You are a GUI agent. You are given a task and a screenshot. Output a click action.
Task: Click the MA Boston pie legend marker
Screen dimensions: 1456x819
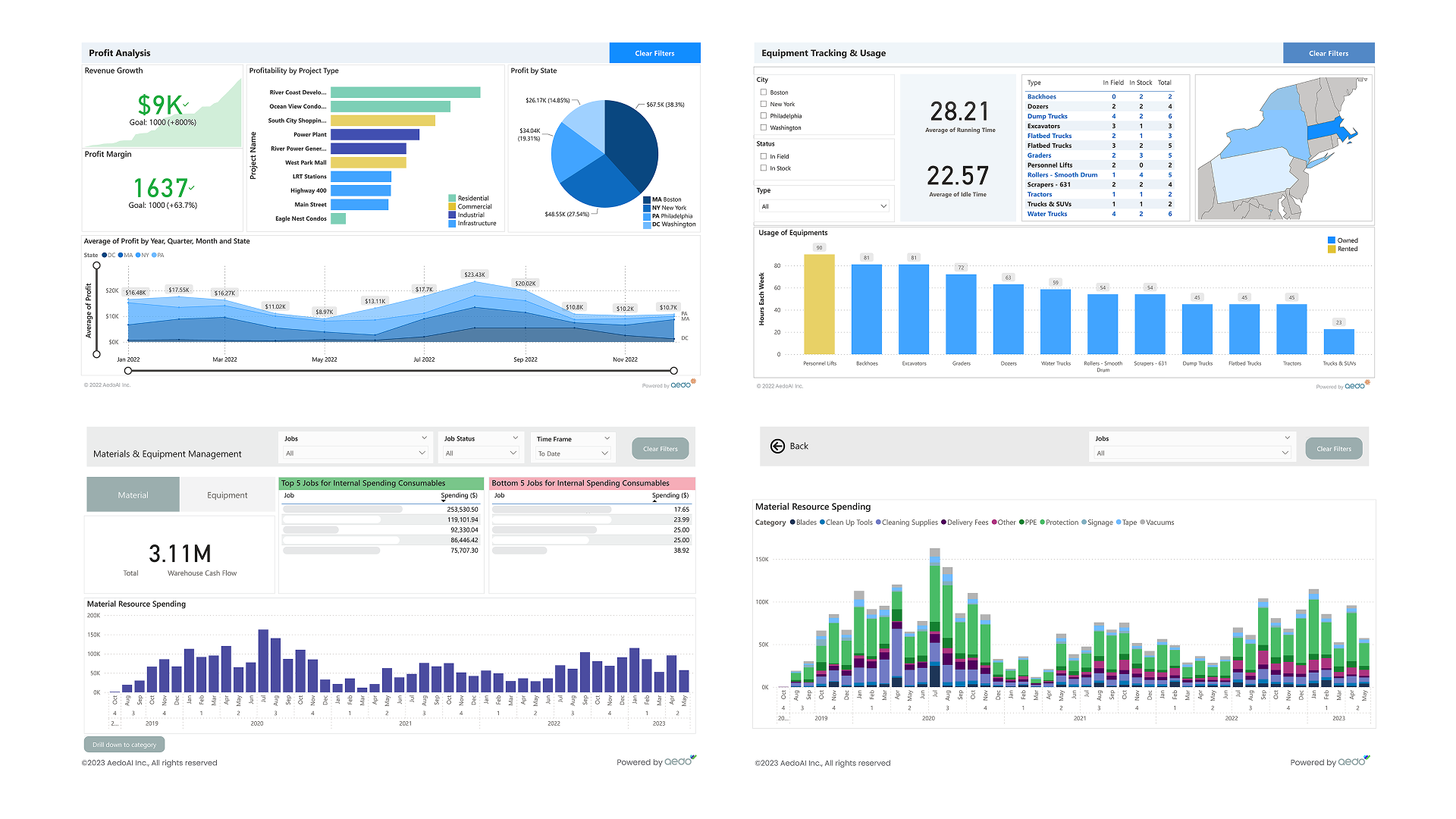(x=646, y=199)
